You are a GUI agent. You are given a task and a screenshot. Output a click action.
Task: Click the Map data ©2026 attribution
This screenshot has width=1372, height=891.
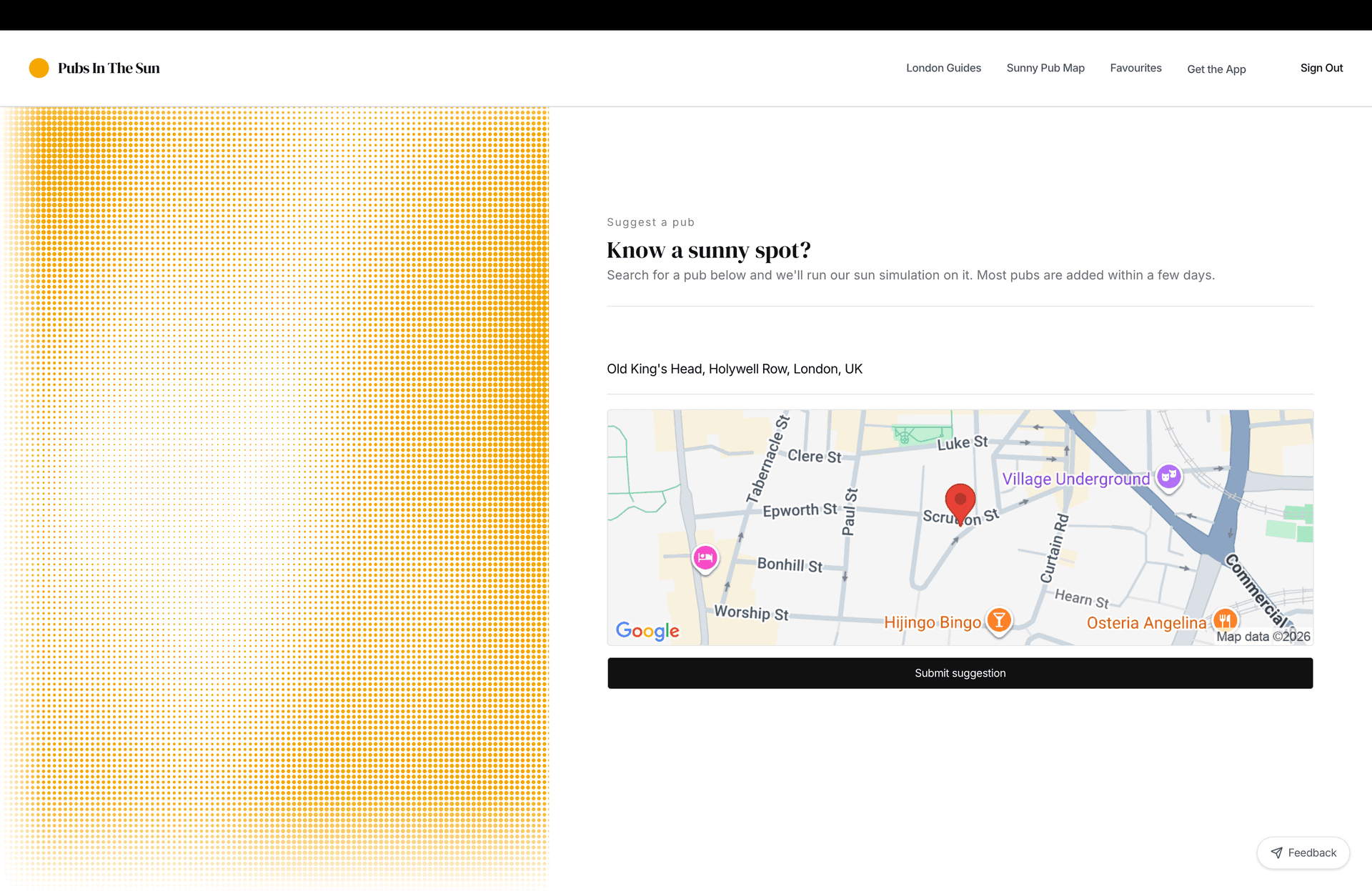point(1262,636)
